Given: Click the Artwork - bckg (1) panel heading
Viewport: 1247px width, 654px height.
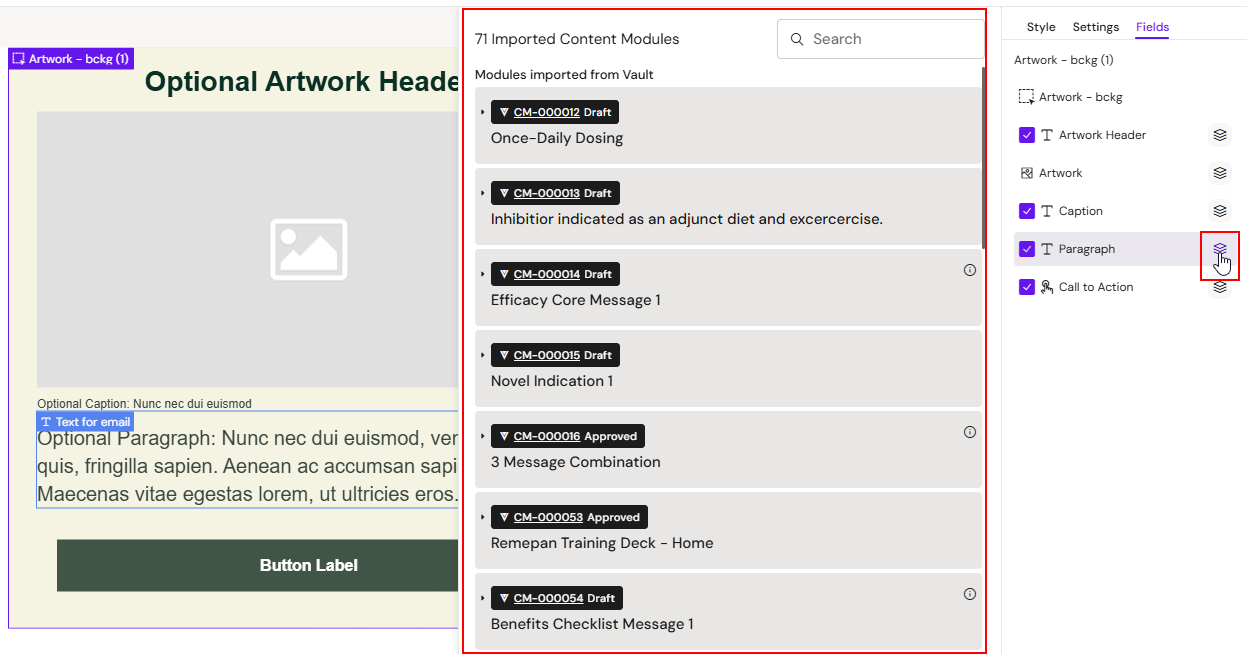Looking at the screenshot, I should (1064, 60).
